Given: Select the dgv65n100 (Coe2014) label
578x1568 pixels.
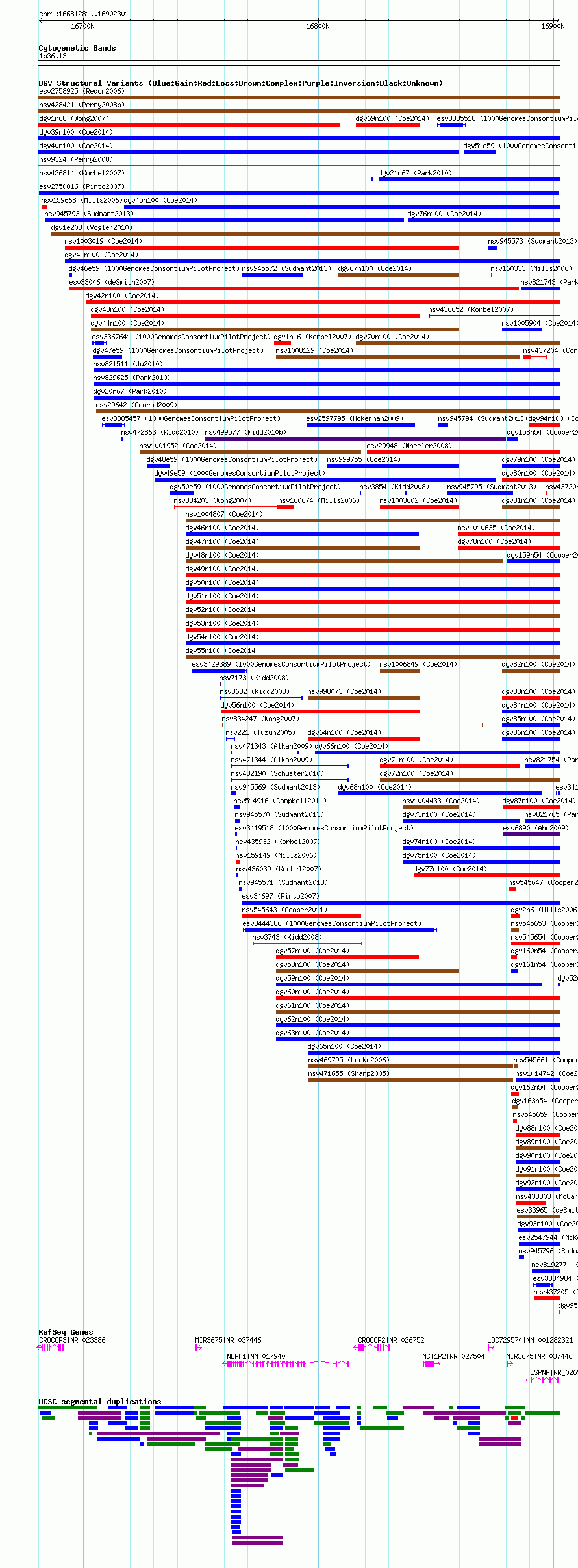Looking at the screenshot, I should point(344,1046).
